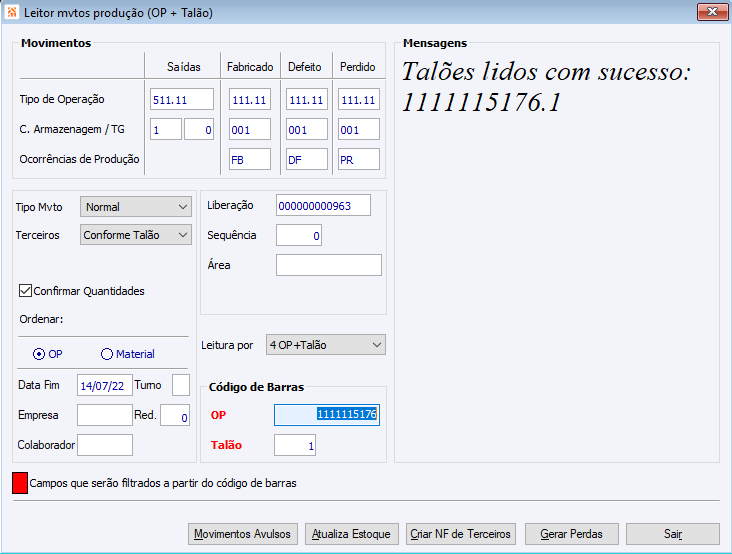Click Defeito C. Armazenagem field 001

coord(307,129)
